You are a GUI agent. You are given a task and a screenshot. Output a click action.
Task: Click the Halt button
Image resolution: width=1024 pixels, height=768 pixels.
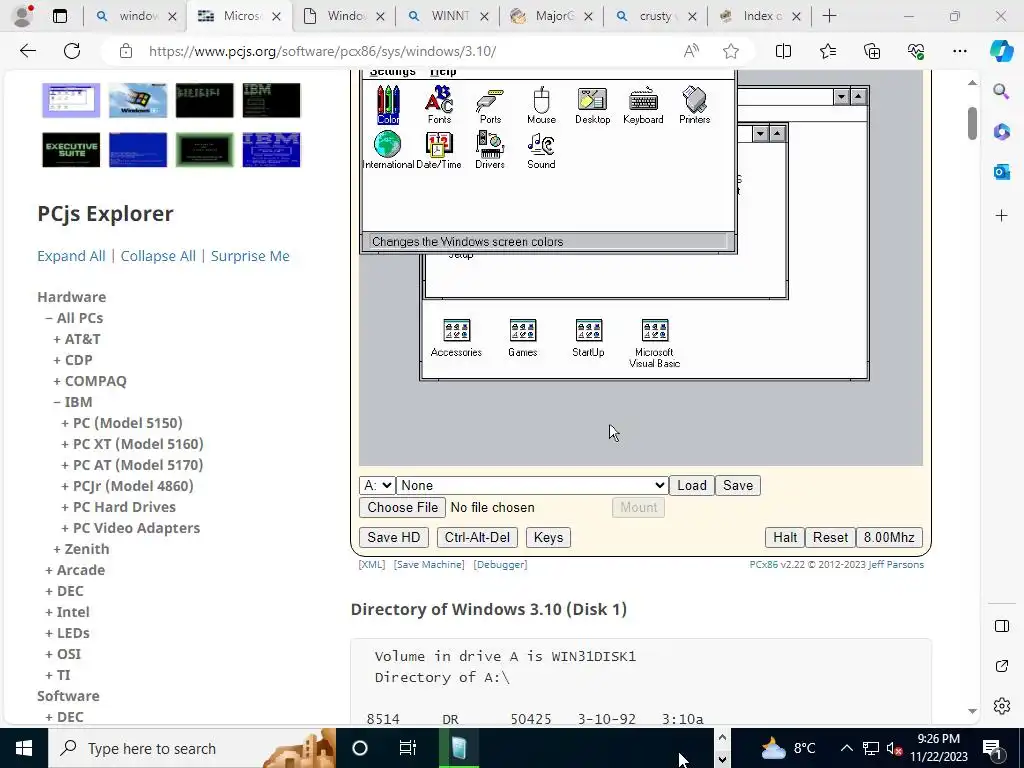tap(785, 537)
